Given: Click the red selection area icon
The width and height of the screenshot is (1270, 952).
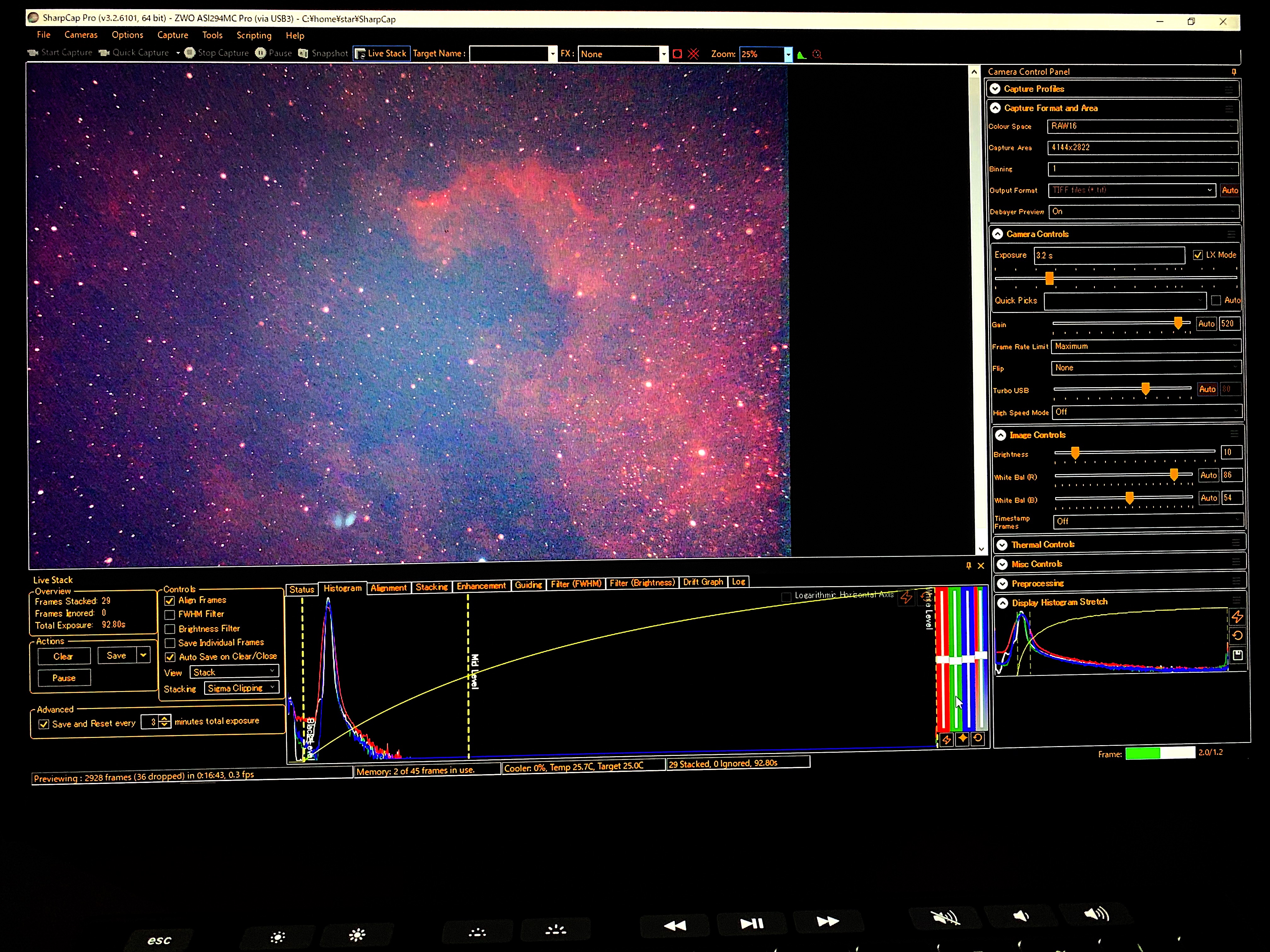Looking at the screenshot, I should tap(678, 54).
